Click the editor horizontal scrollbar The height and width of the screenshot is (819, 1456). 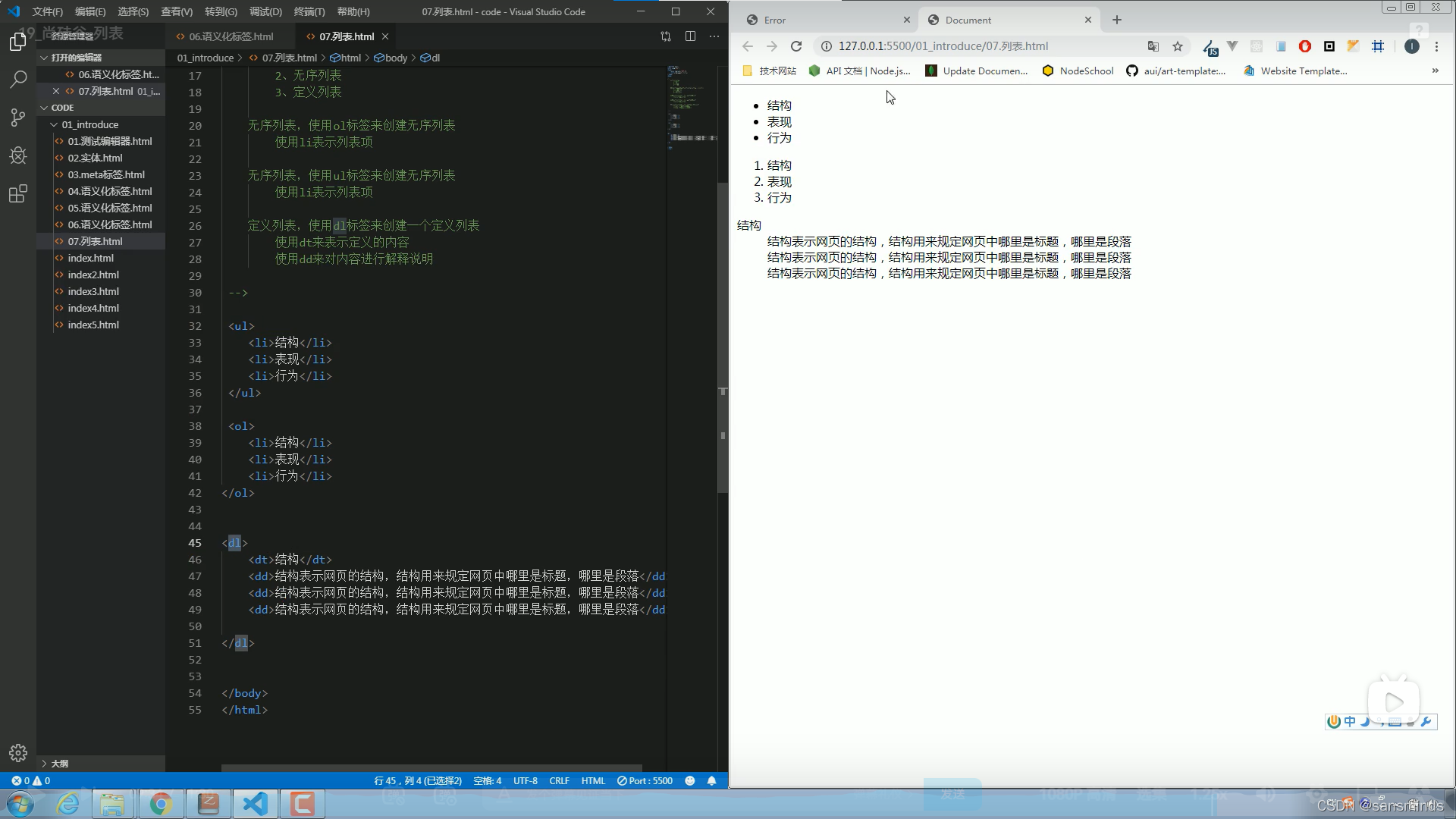[x=431, y=767]
